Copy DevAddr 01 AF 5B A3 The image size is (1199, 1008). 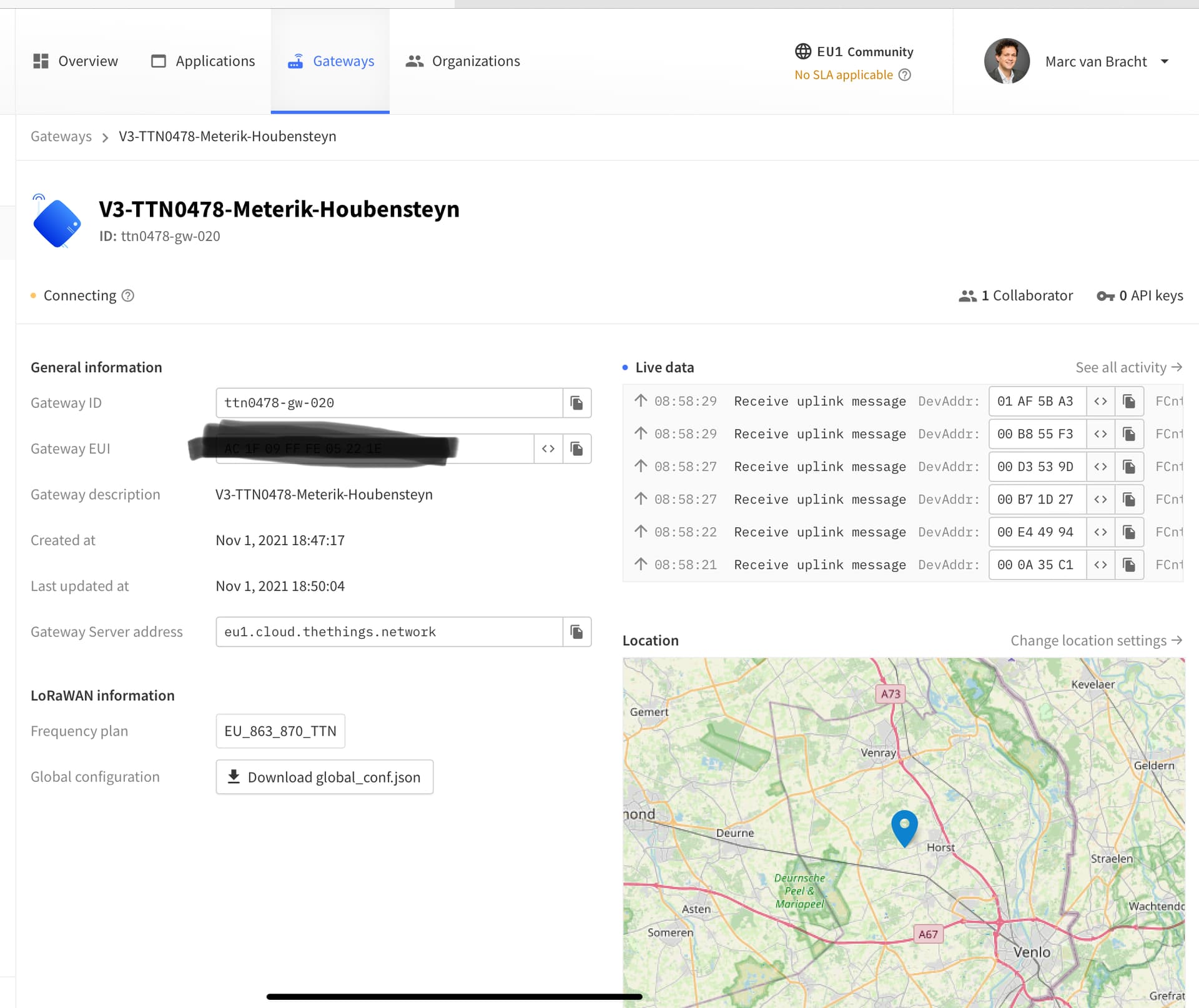click(x=1130, y=401)
